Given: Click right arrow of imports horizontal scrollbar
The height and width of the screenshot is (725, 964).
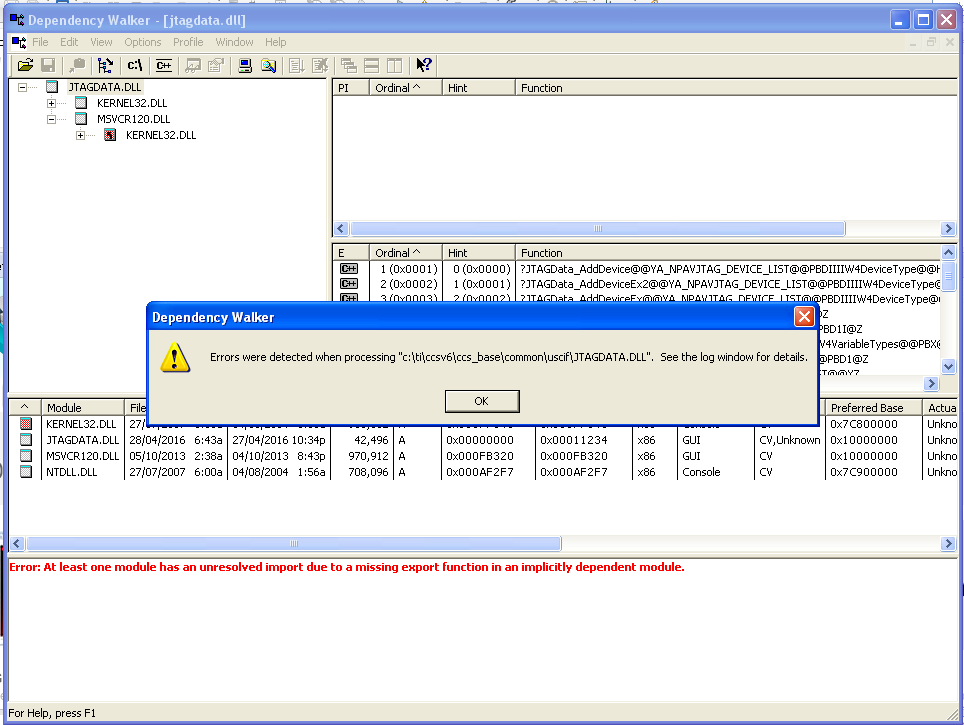Looking at the screenshot, I should coord(948,229).
